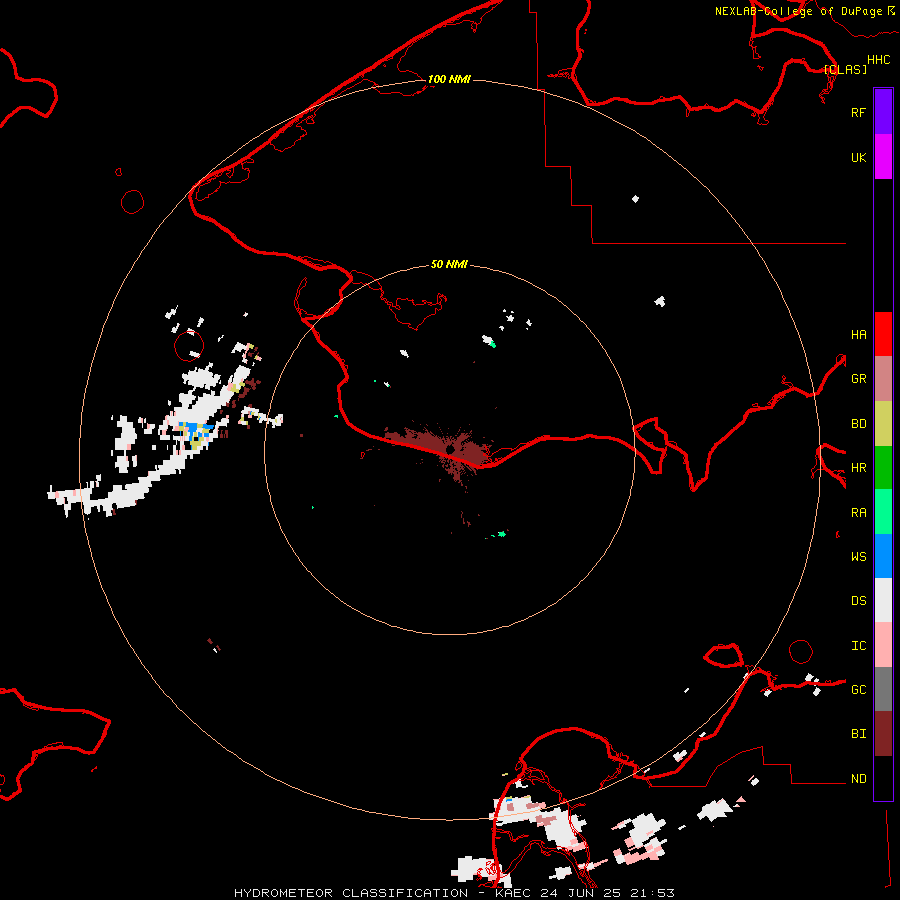The height and width of the screenshot is (900, 900).
Task: Click the yellow BD legend swatch
Action: coord(883,424)
